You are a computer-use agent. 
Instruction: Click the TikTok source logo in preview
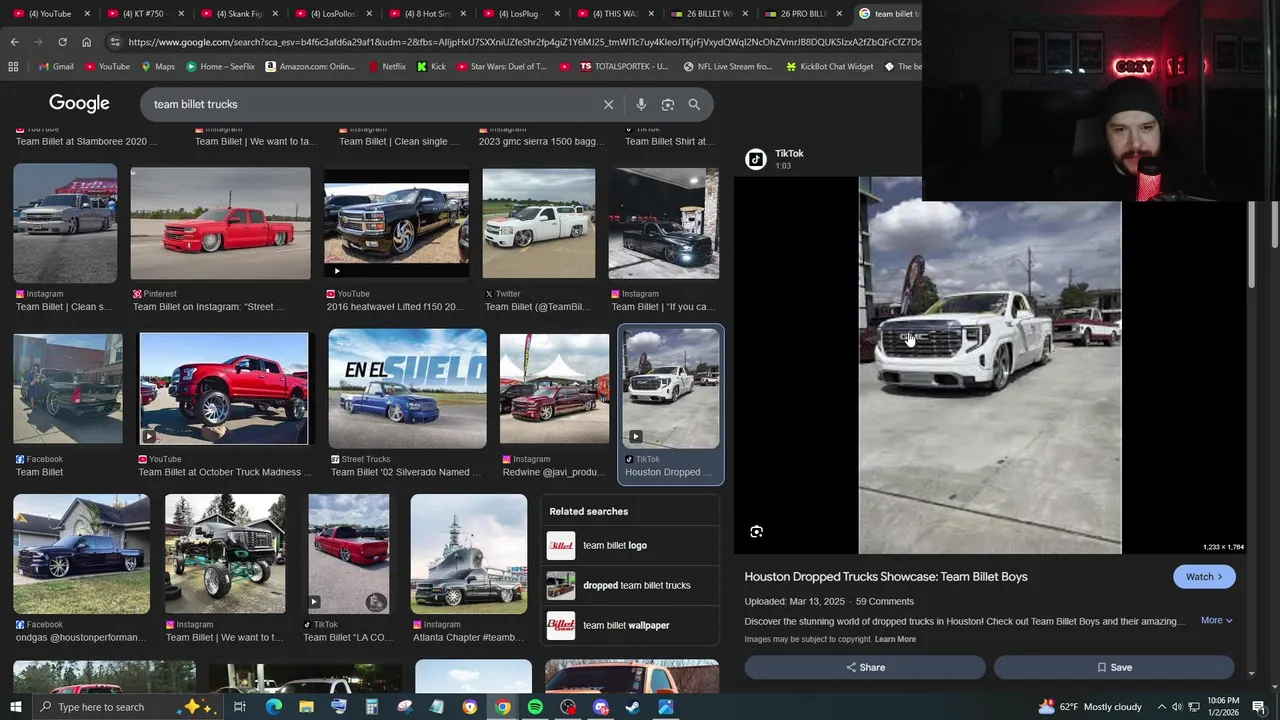756,159
